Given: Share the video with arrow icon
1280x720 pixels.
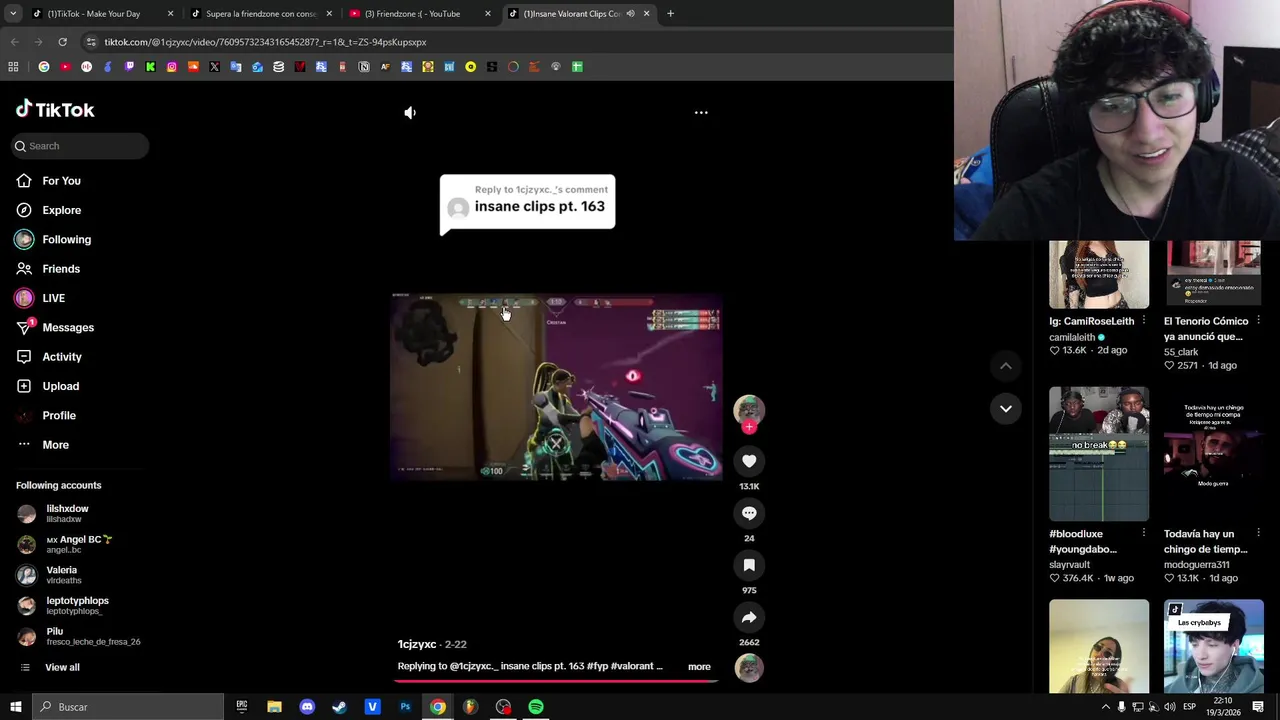Looking at the screenshot, I should point(749,617).
